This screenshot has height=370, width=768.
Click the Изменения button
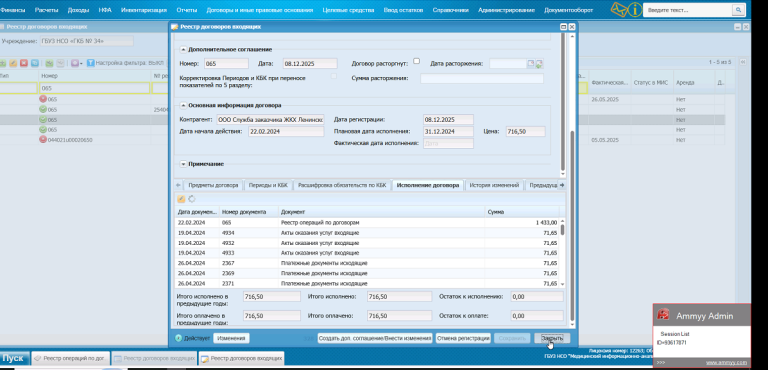pyautogui.click(x=231, y=338)
